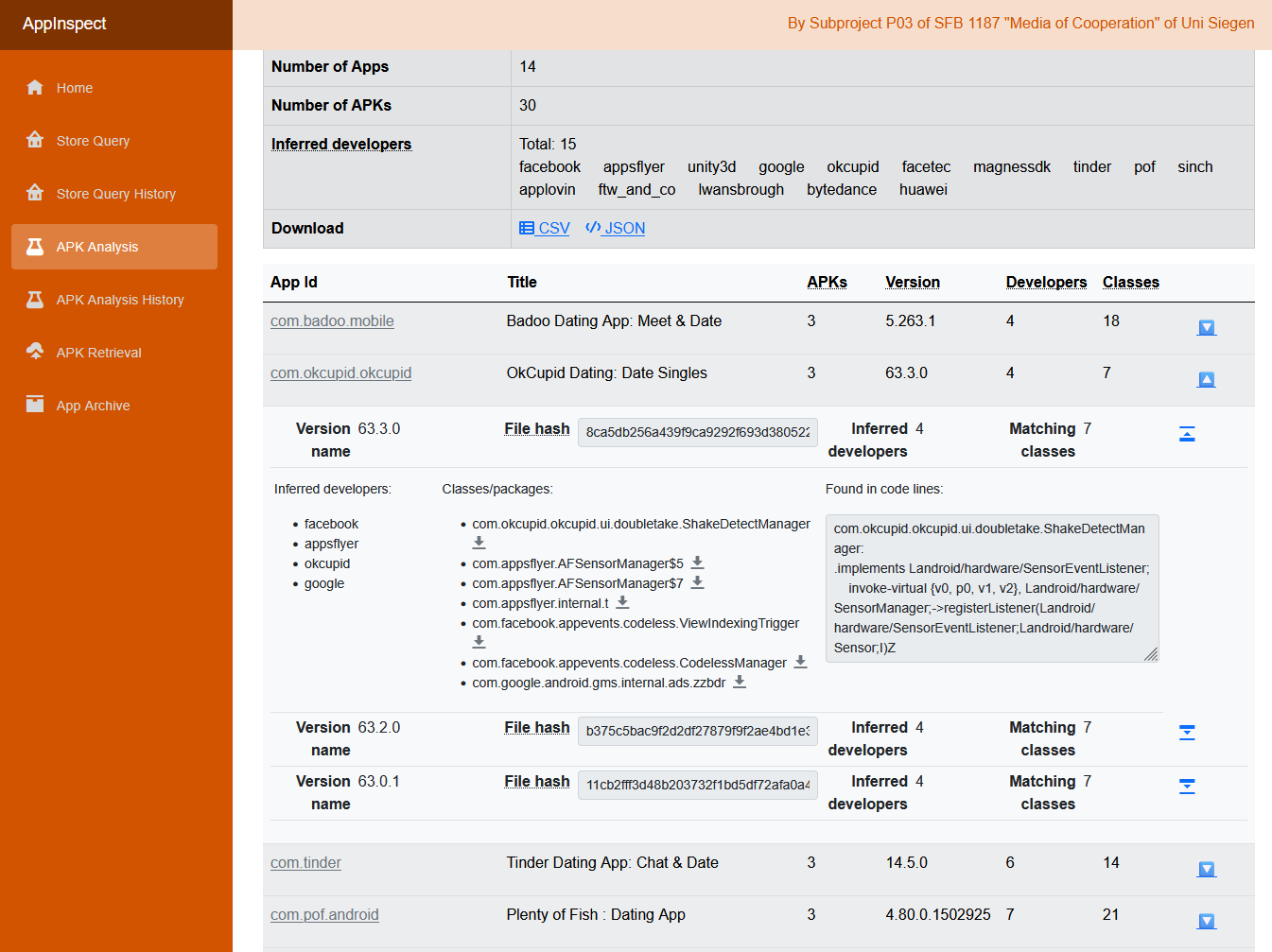
Task: Click file hash field for version 63.0.1
Action: tap(698, 785)
